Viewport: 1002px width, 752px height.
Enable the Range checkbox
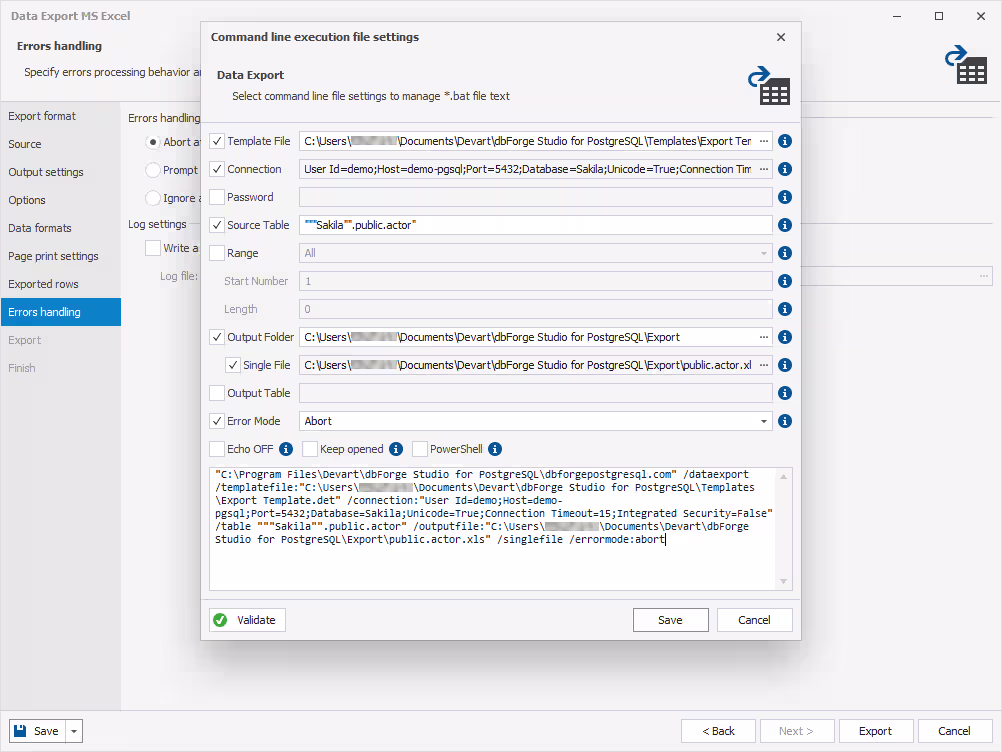tap(217, 253)
